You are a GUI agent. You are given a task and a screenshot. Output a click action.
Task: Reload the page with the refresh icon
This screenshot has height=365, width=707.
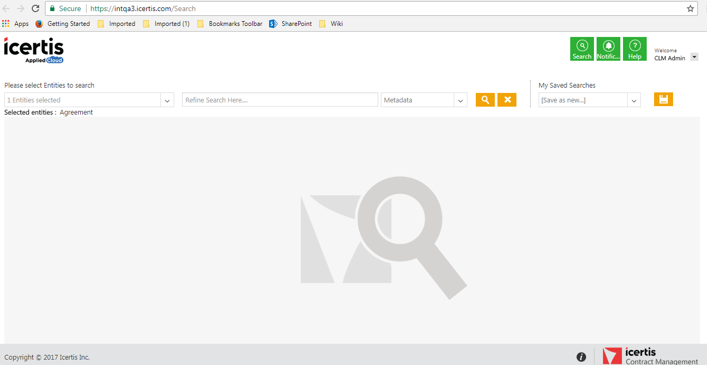(35, 9)
